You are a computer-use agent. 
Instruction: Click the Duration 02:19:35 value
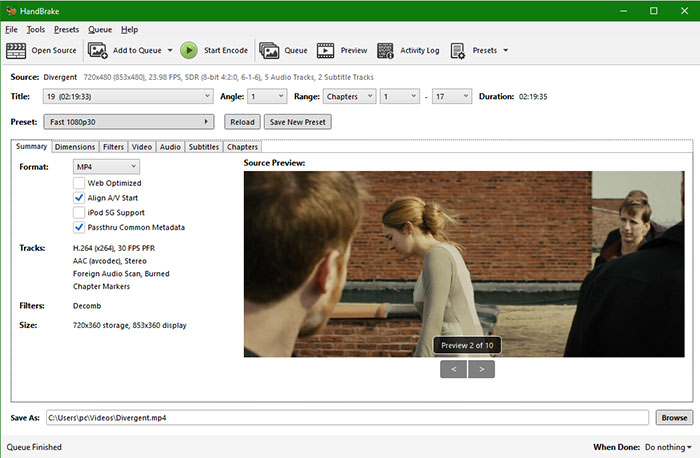click(x=533, y=96)
